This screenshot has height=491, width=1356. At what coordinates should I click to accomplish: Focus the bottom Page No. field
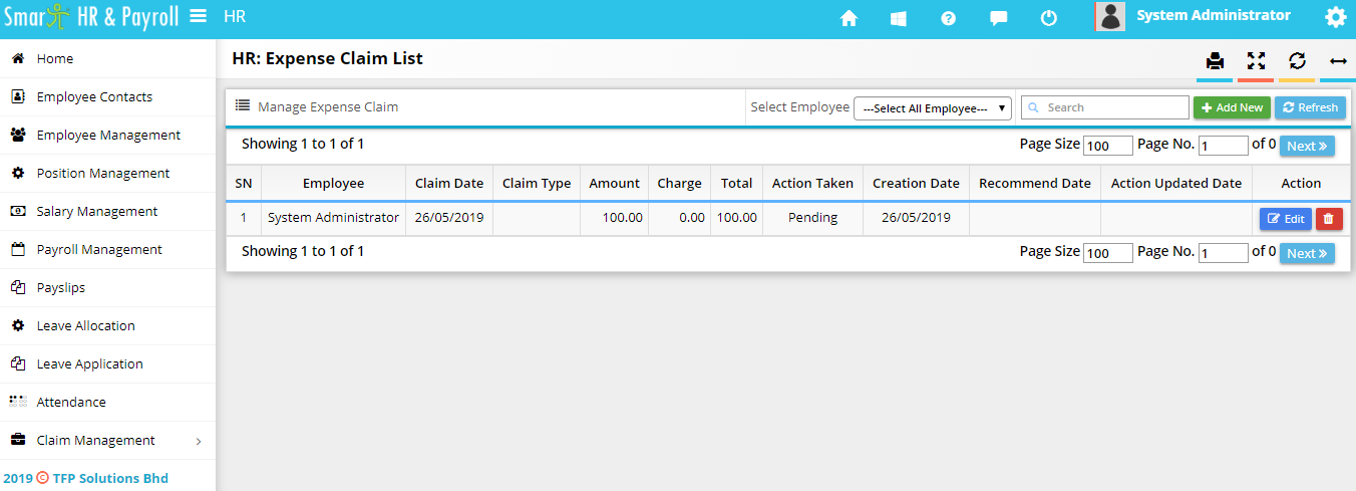pyautogui.click(x=1224, y=253)
